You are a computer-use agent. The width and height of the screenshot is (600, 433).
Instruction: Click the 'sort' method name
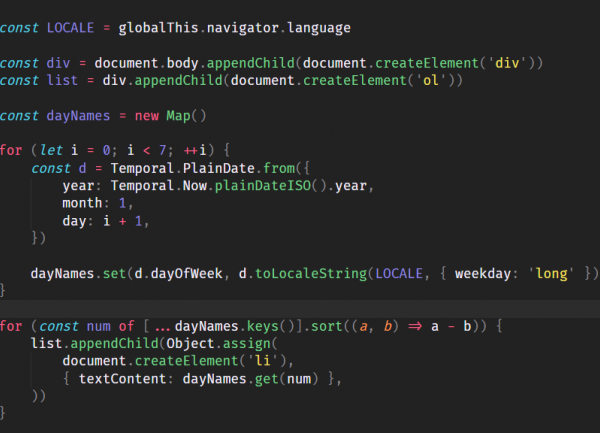(326, 327)
